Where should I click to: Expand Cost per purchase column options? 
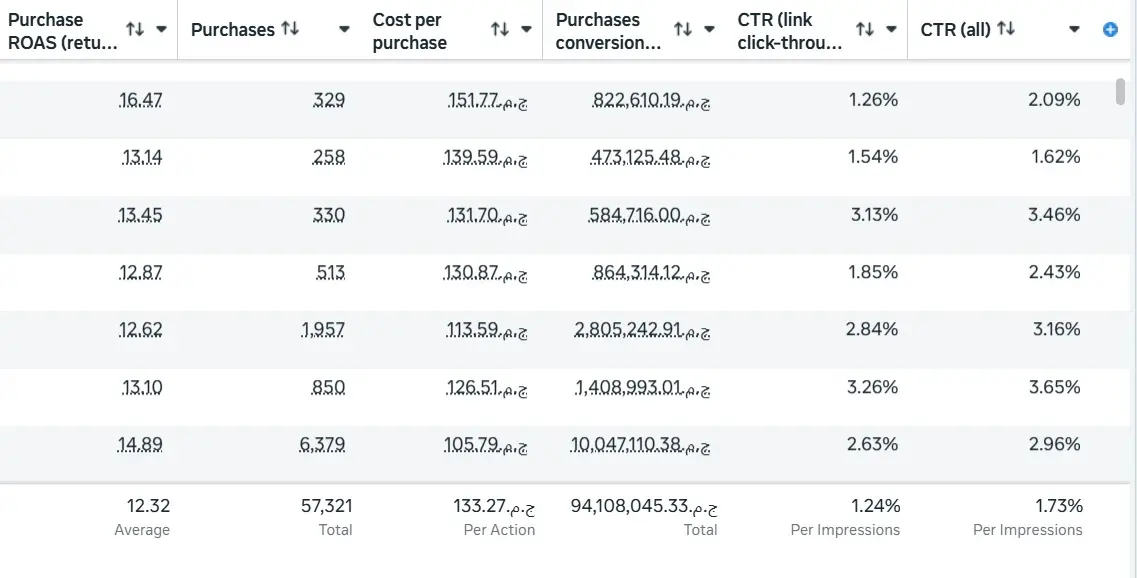[527, 30]
